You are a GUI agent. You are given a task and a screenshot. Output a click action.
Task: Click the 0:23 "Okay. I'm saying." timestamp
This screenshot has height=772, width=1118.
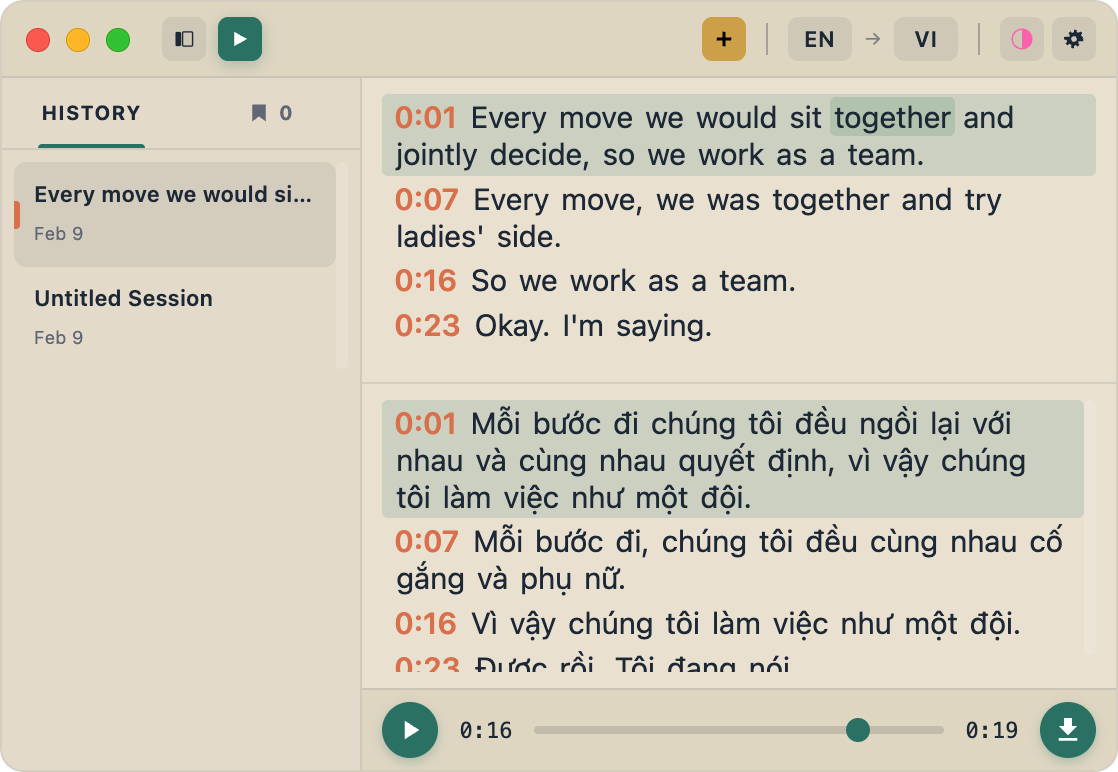coord(427,325)
